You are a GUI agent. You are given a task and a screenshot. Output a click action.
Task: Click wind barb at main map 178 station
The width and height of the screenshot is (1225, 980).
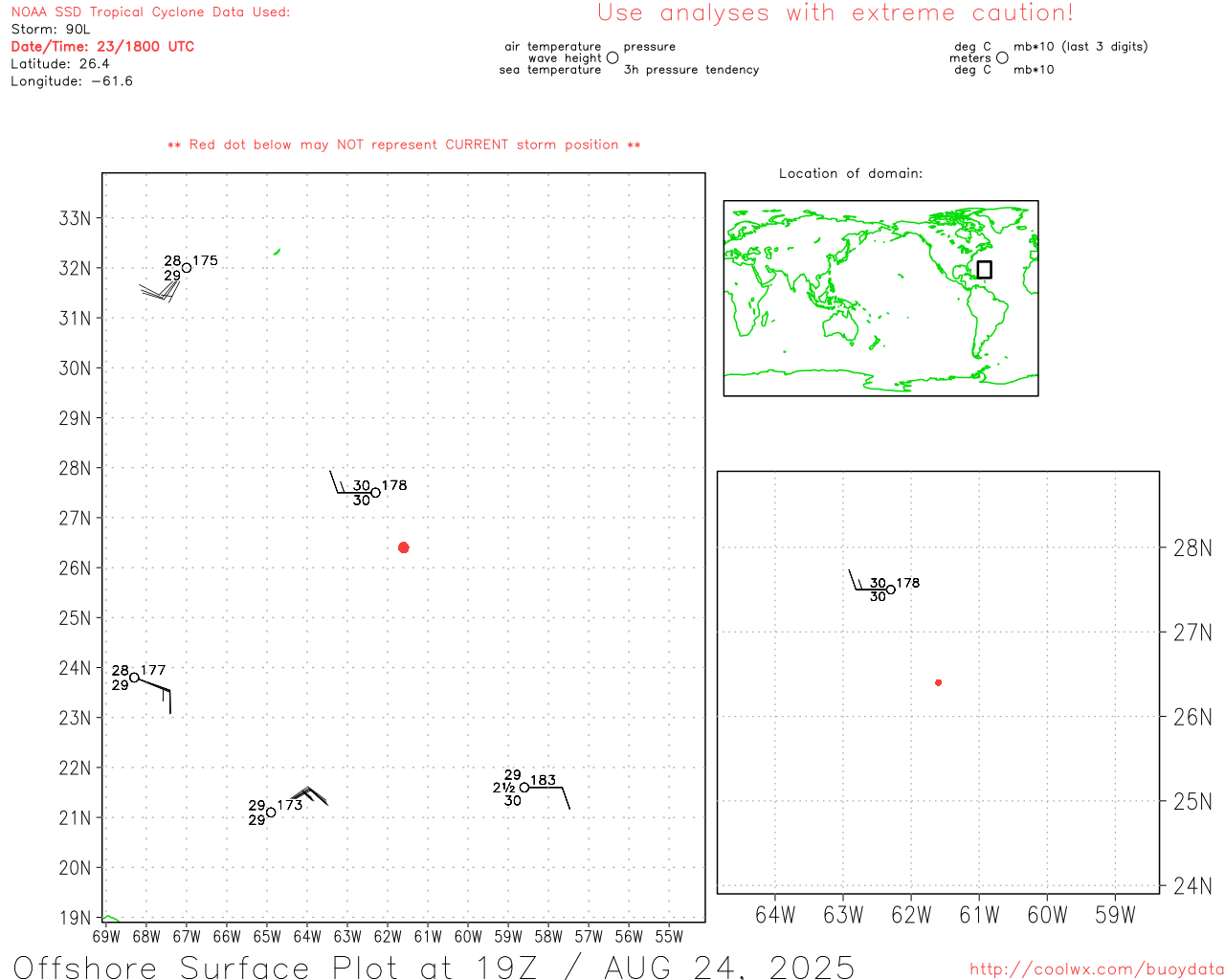click(350, 482)
